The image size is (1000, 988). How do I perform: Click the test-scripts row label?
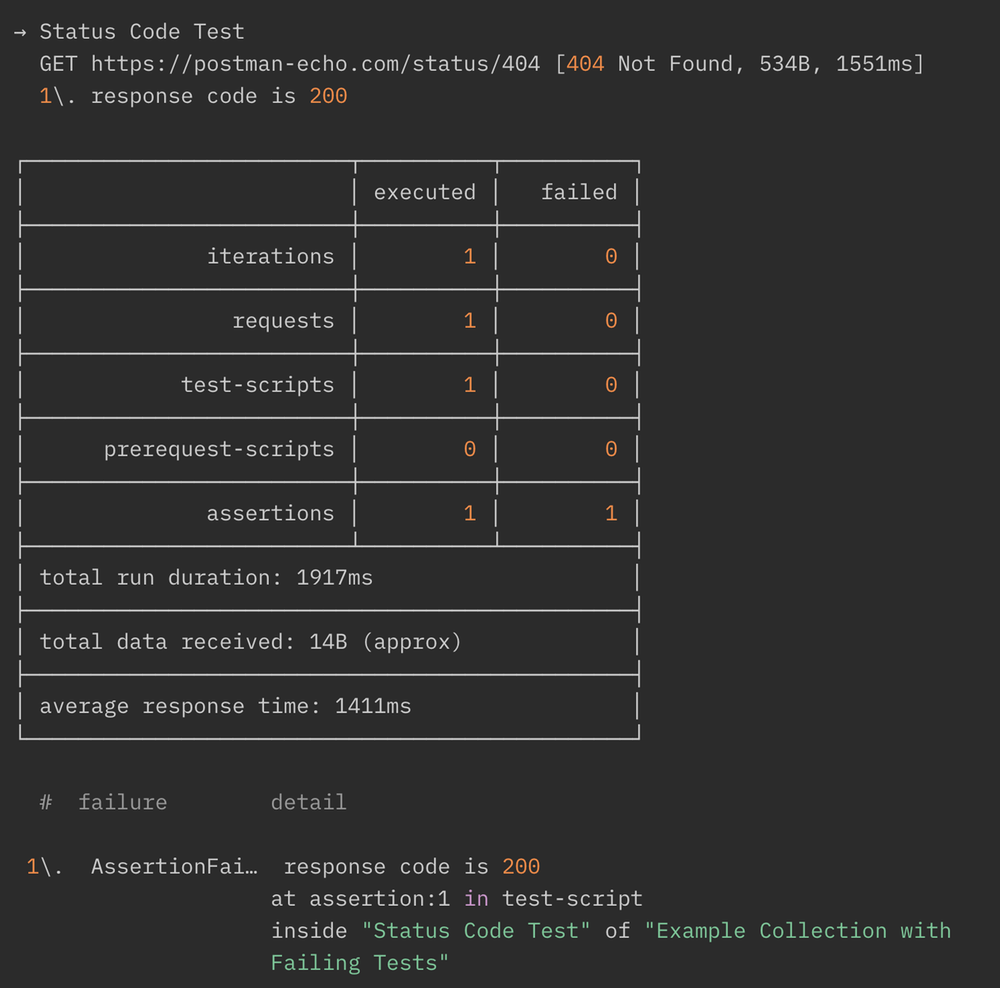[257, 385]
